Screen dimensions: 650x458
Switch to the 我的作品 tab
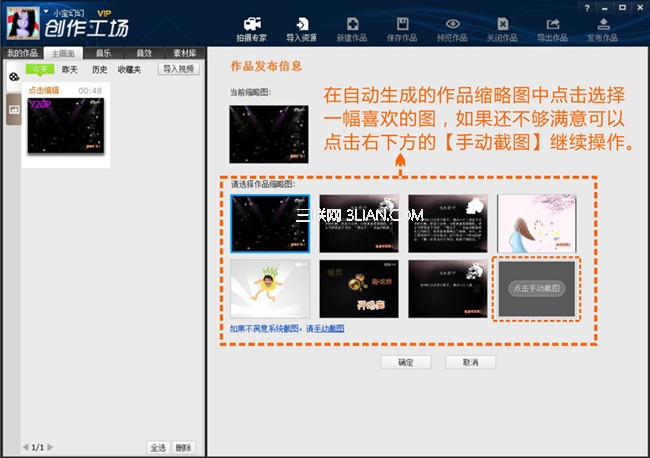(x=22, y=53)
